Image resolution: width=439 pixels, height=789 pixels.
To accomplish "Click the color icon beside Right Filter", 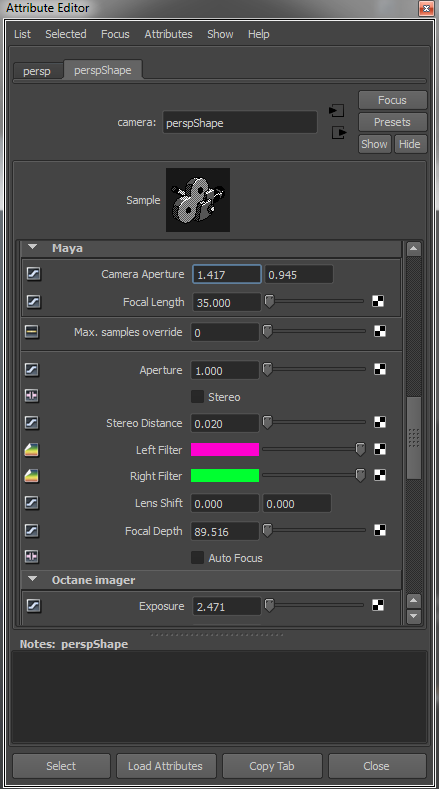I will [x=32, y=476].
